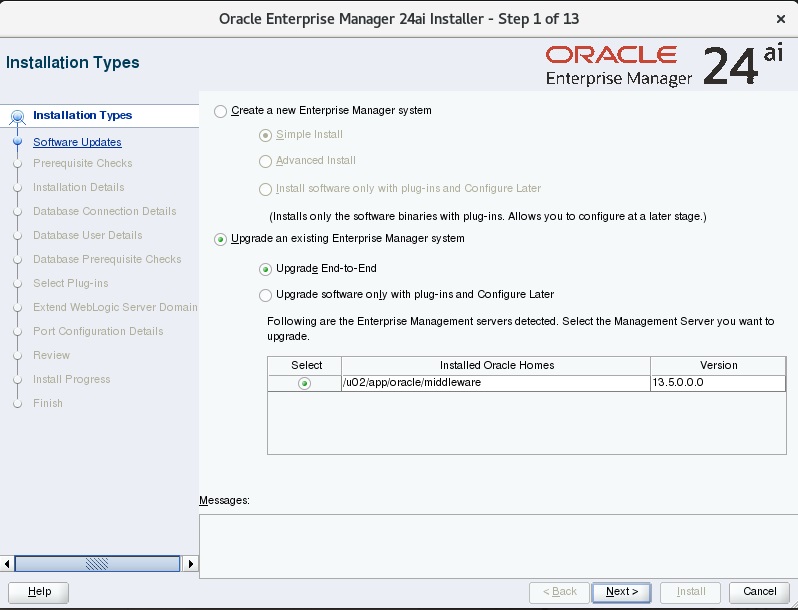Click Select Plug-ins step in sidebar

point(71,283)
